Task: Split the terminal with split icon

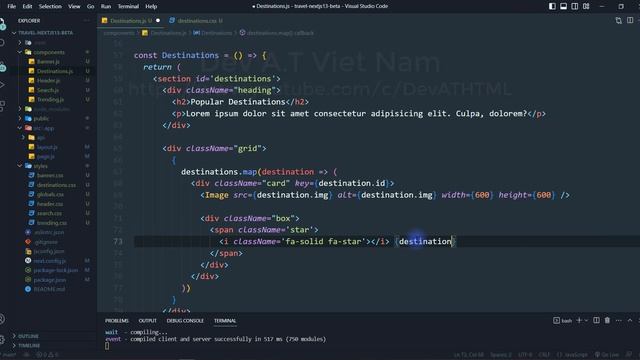Action: (x=596, y=320)
